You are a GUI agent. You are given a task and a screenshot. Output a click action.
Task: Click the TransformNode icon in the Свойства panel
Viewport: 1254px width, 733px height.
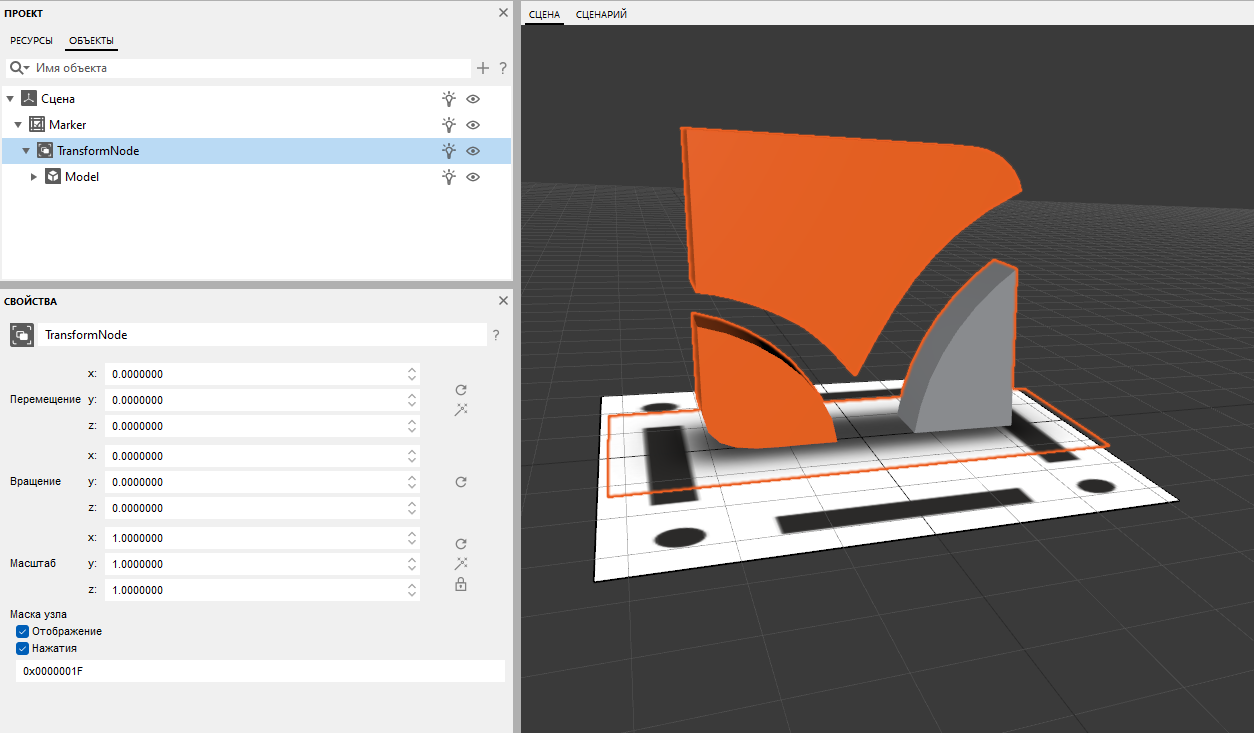[21, 334]
